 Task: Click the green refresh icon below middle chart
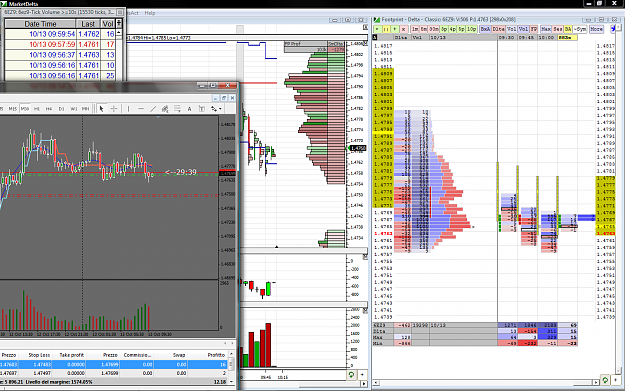[x=351, y=375]
